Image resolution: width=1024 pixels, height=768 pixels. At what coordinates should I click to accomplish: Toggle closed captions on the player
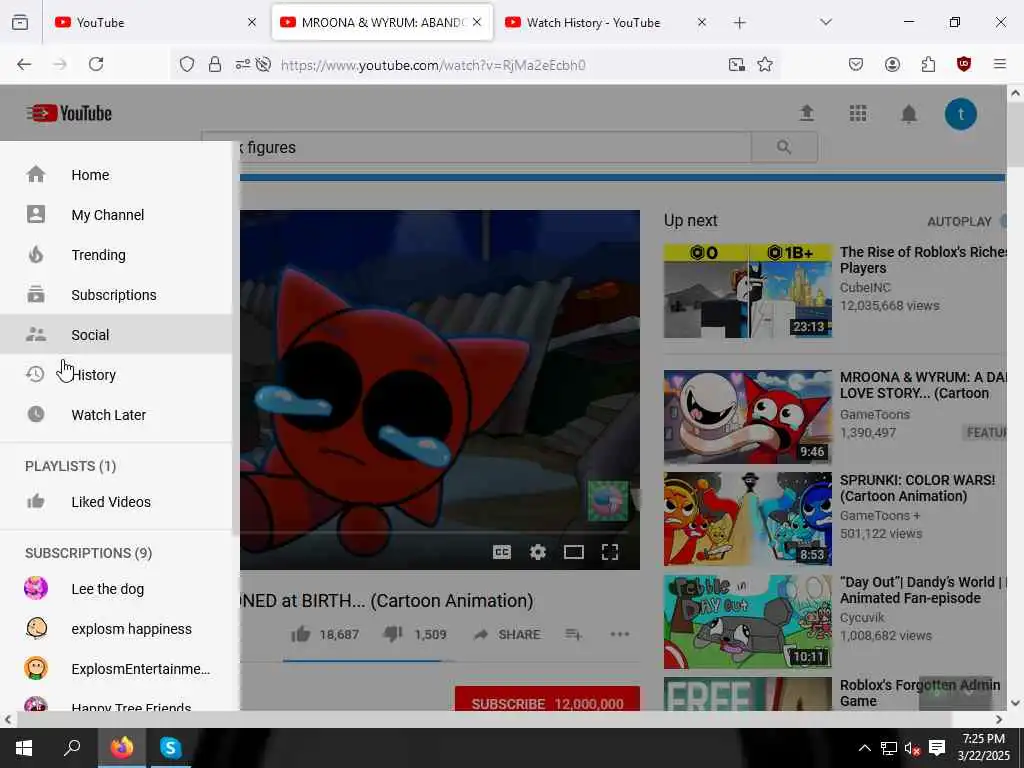(x=502, y=552)
